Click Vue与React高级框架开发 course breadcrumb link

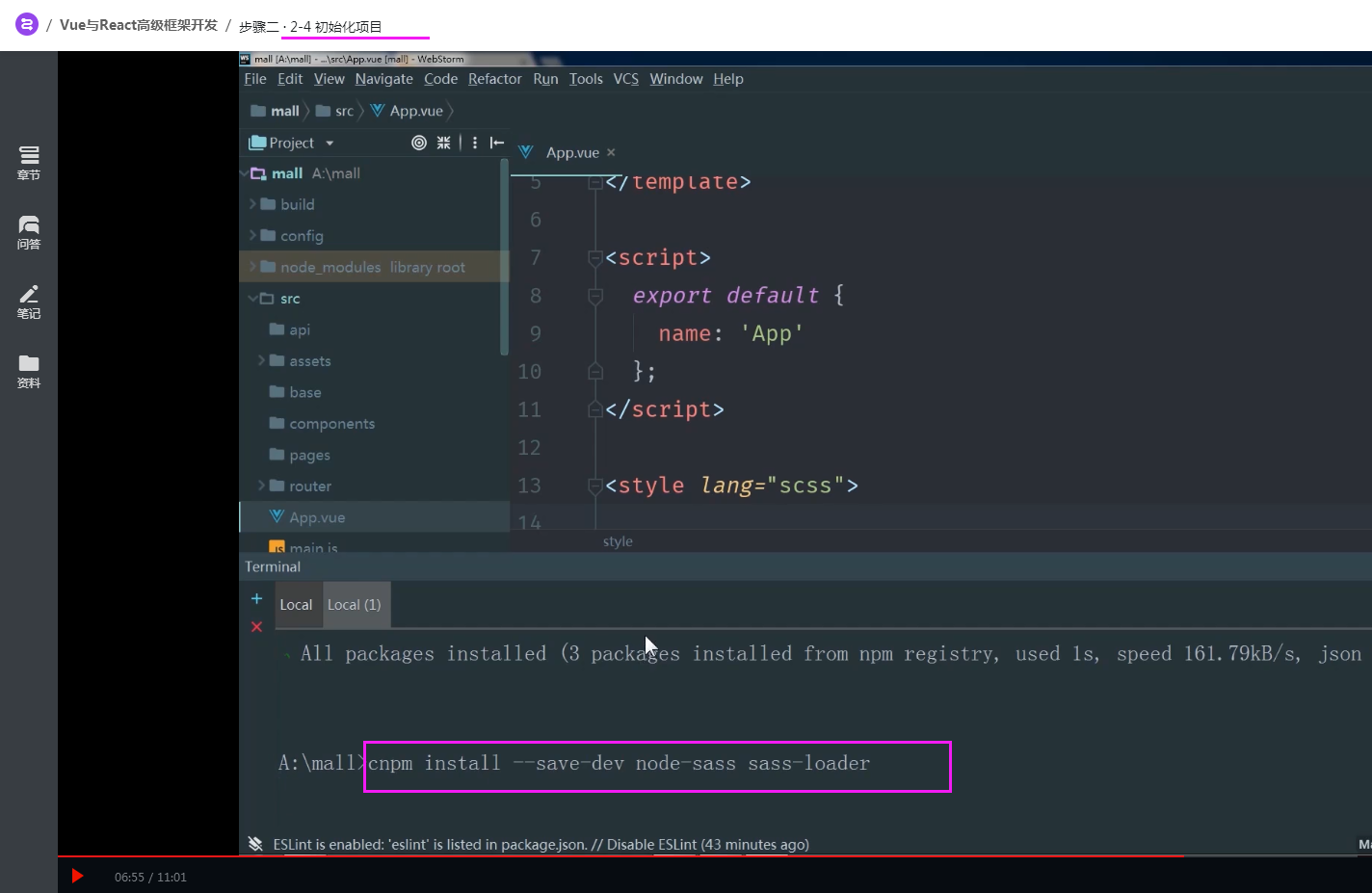[x=139, y=25]
